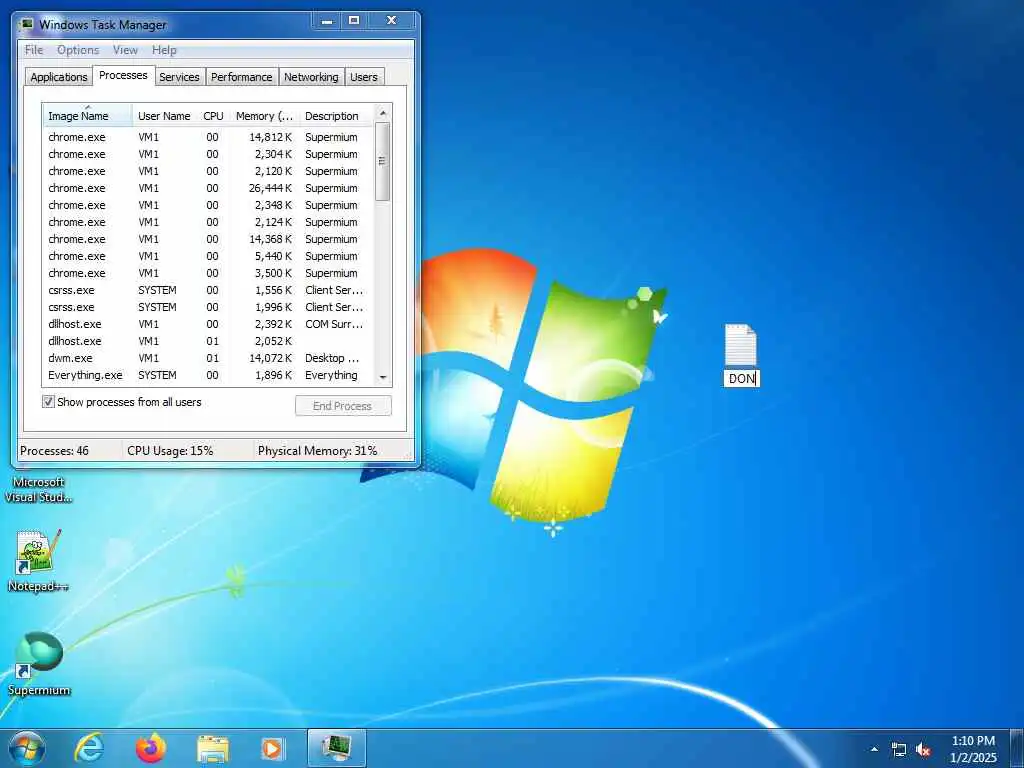The height and width of the screenshot is (768, 1024).
Task: Select the Everything.exe process row
Action: tap(208, 375)
